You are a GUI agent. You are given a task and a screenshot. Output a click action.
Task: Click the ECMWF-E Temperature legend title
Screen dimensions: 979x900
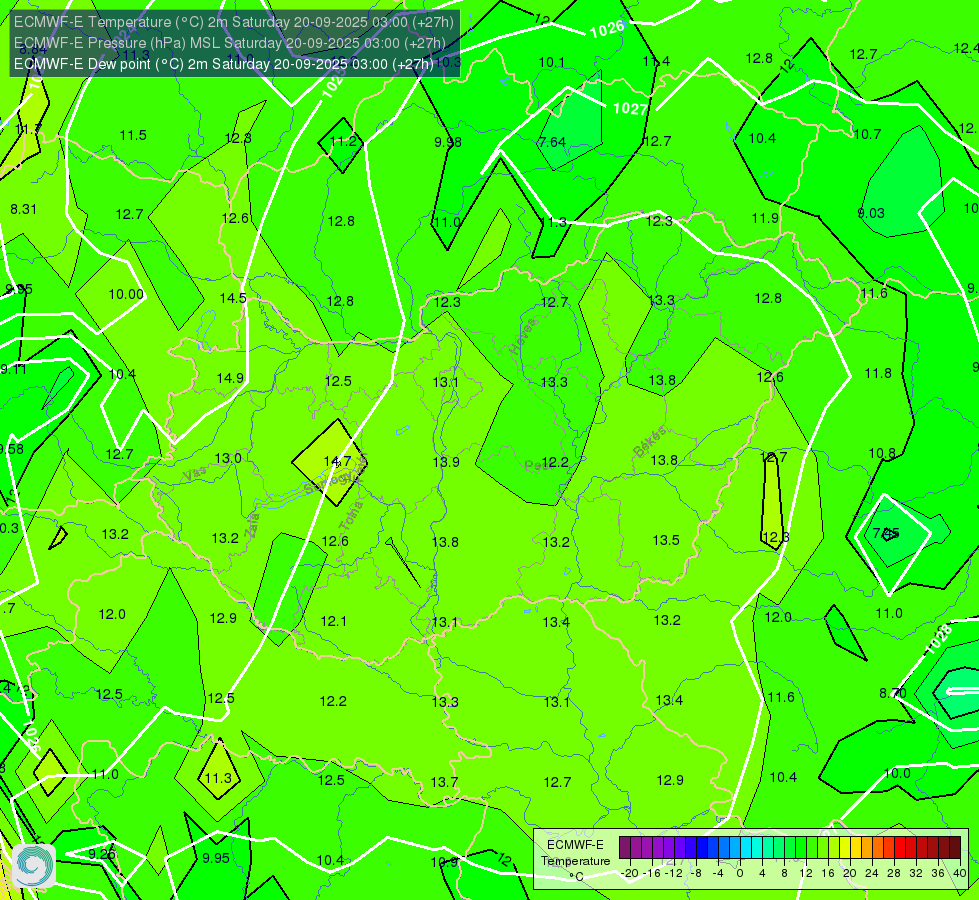575,861
